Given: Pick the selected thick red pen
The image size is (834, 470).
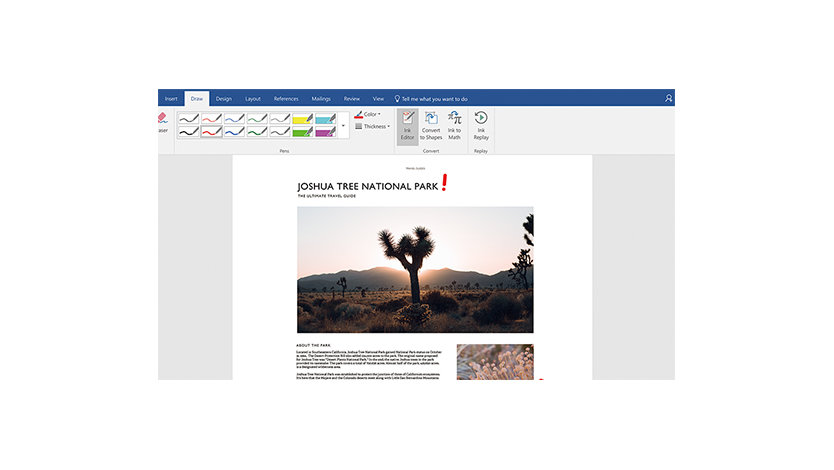Looking at the screenshot, I should (x=211, y=131).
